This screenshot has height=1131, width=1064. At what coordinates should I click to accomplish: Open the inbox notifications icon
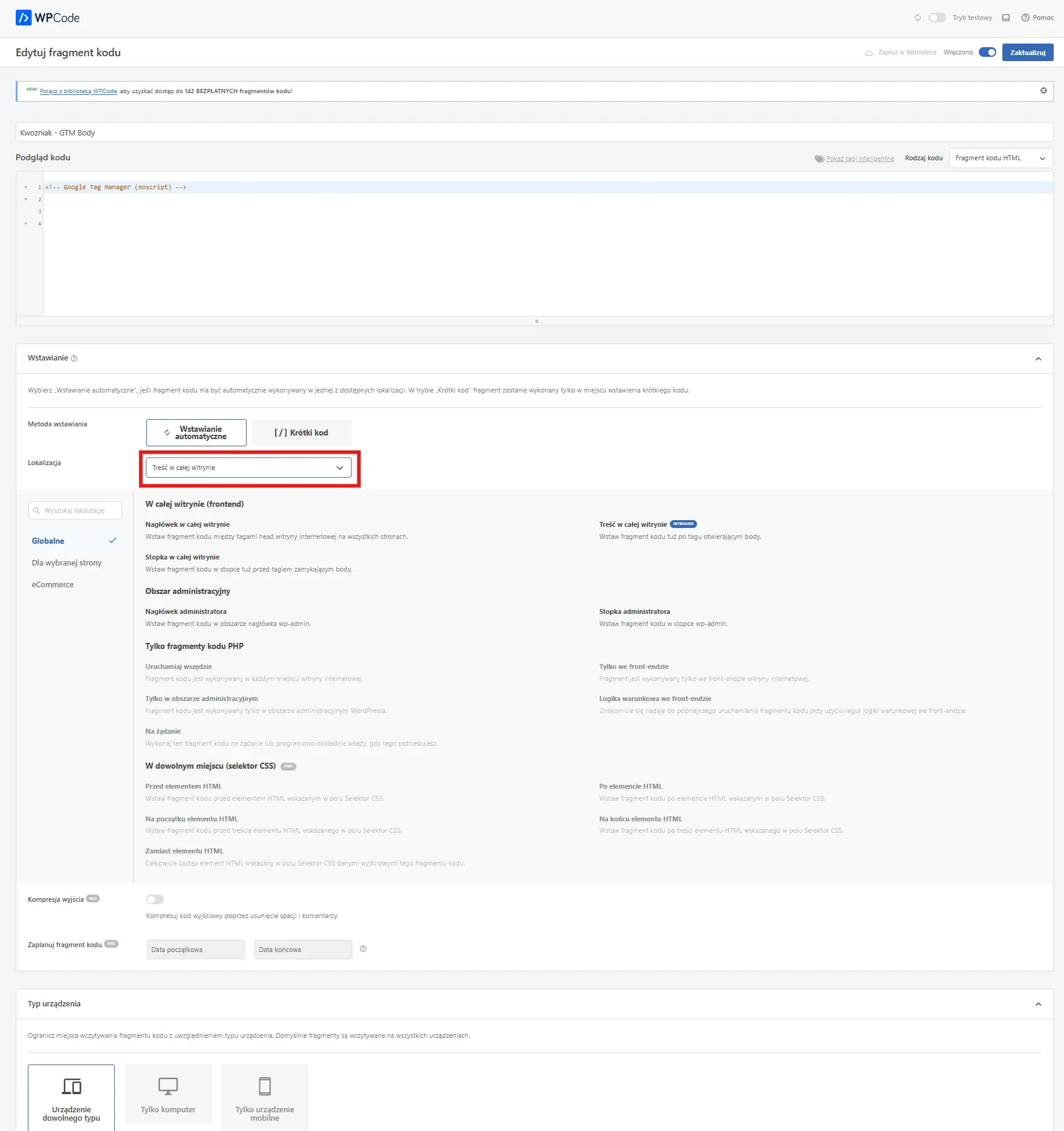(1006, 18)
